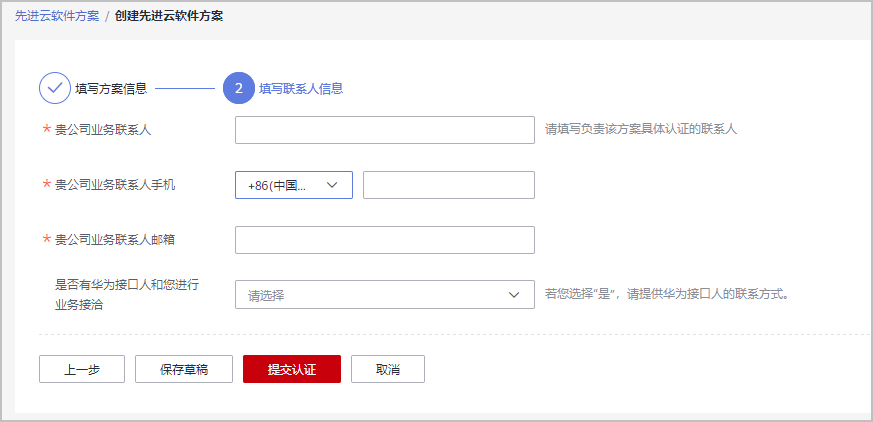Submit with the 提交认证 button

point(292,369)
